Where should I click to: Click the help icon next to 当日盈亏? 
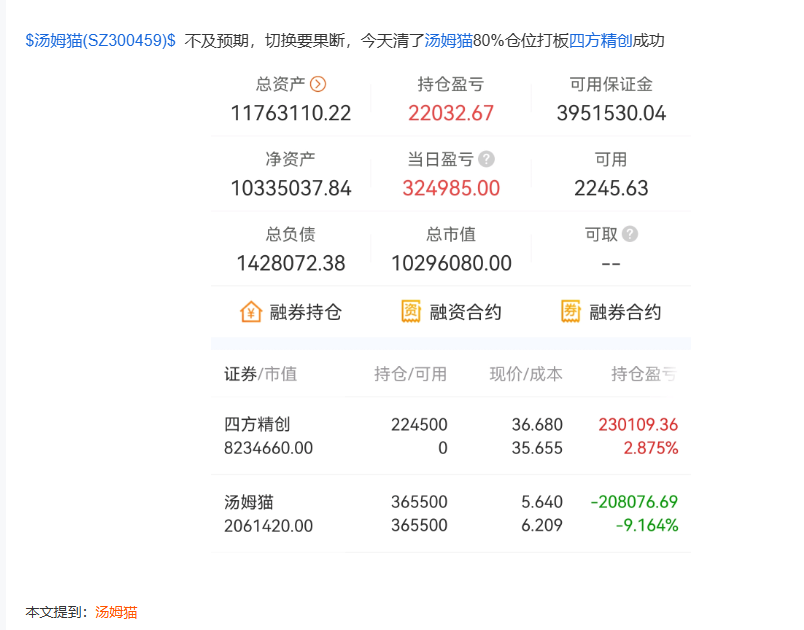[486, 159]
